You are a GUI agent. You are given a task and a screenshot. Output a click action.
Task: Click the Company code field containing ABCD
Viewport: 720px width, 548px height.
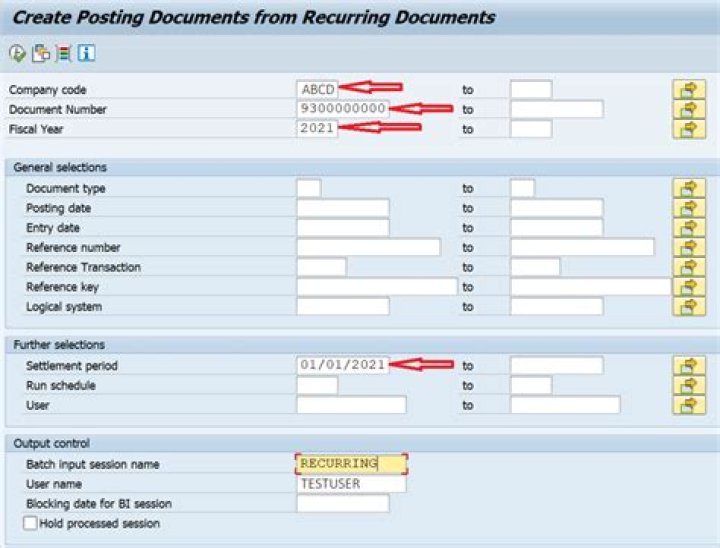pyautogui.click(x=318, y=89)
